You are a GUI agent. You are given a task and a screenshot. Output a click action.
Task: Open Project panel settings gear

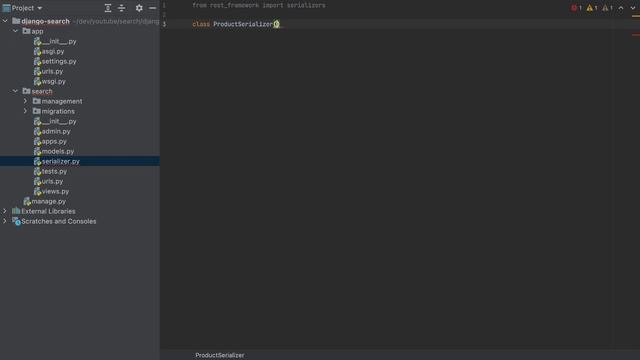point(139,8)
